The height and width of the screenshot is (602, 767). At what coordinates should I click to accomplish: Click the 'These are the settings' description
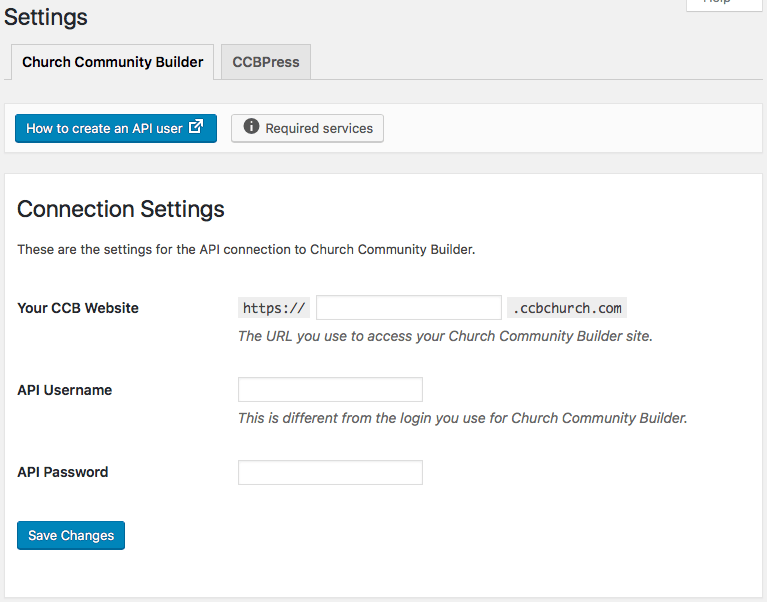click(x=246, y=250)
